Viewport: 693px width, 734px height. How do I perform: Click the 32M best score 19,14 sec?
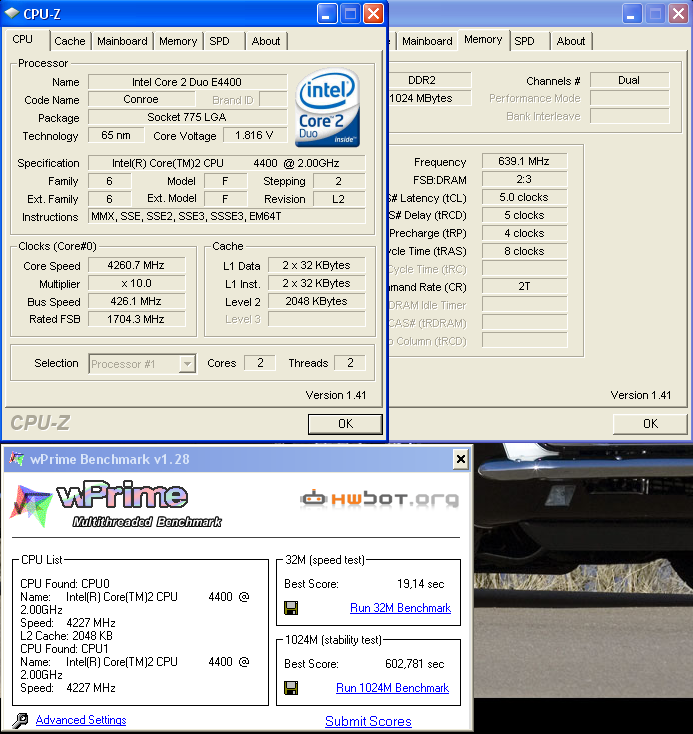point(420,584)
